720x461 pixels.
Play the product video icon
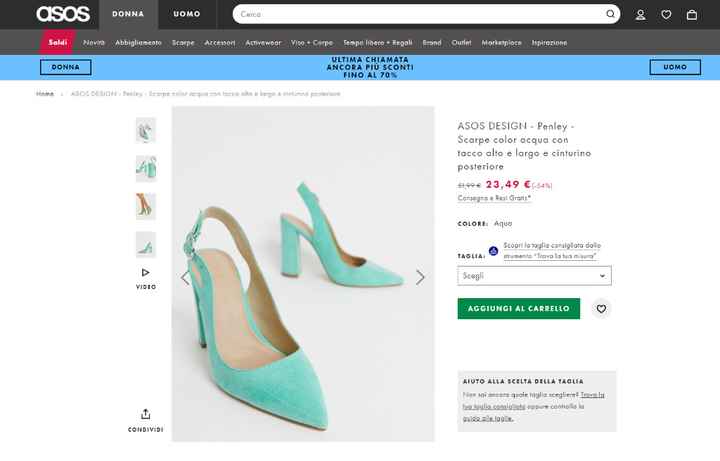(x=146, y=273)
